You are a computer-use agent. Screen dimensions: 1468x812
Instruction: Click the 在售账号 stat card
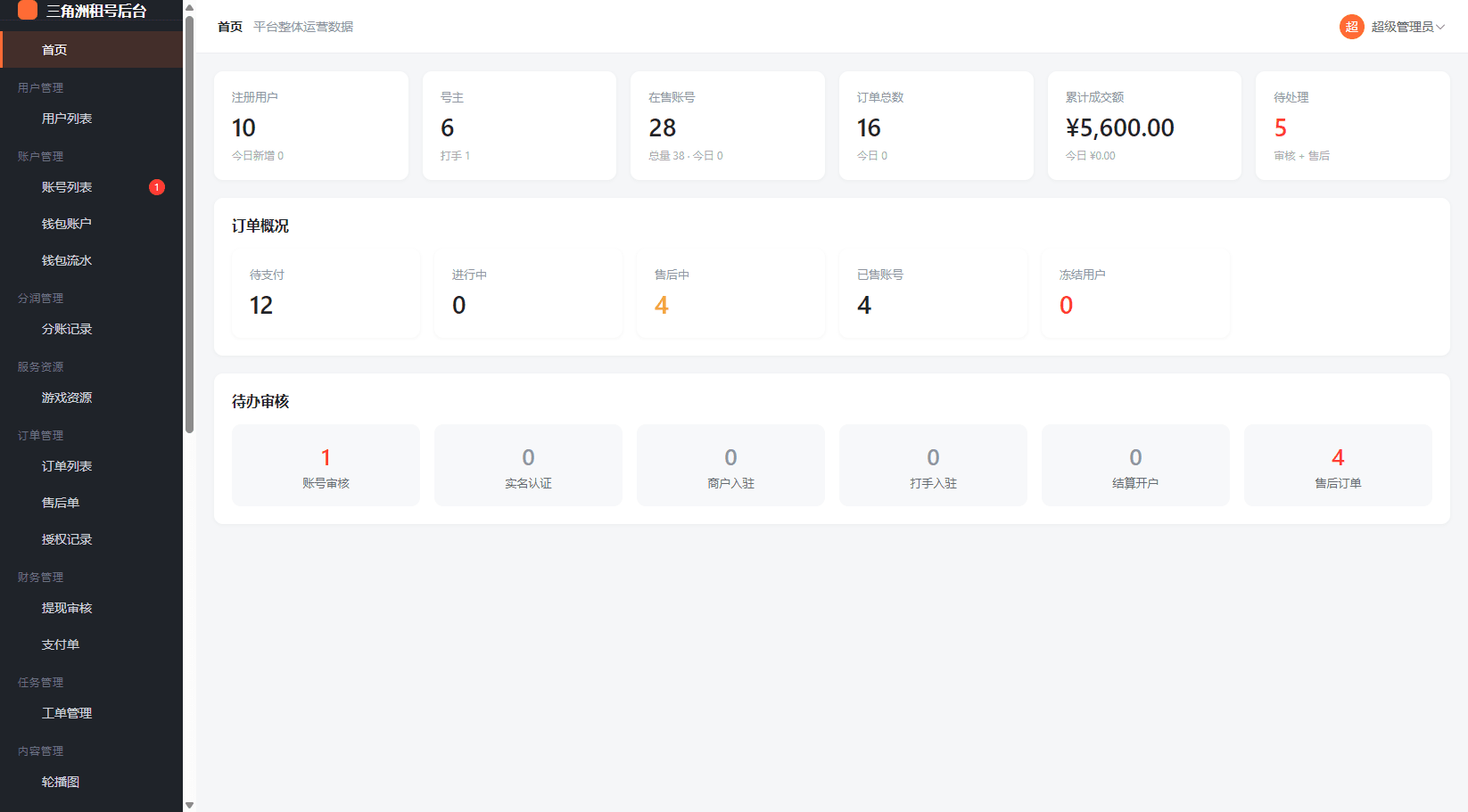(728, 126)
